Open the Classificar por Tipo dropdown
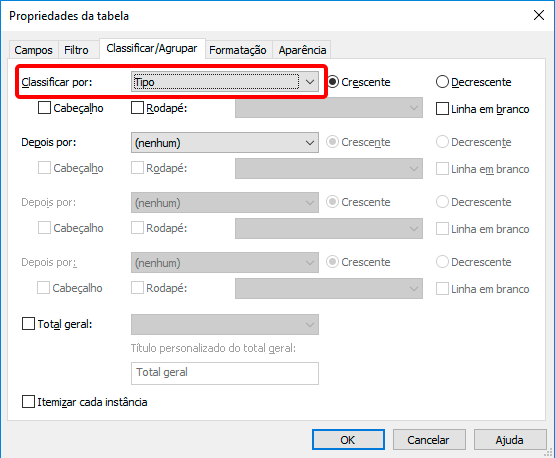555x458 pixels. (225, 82)
